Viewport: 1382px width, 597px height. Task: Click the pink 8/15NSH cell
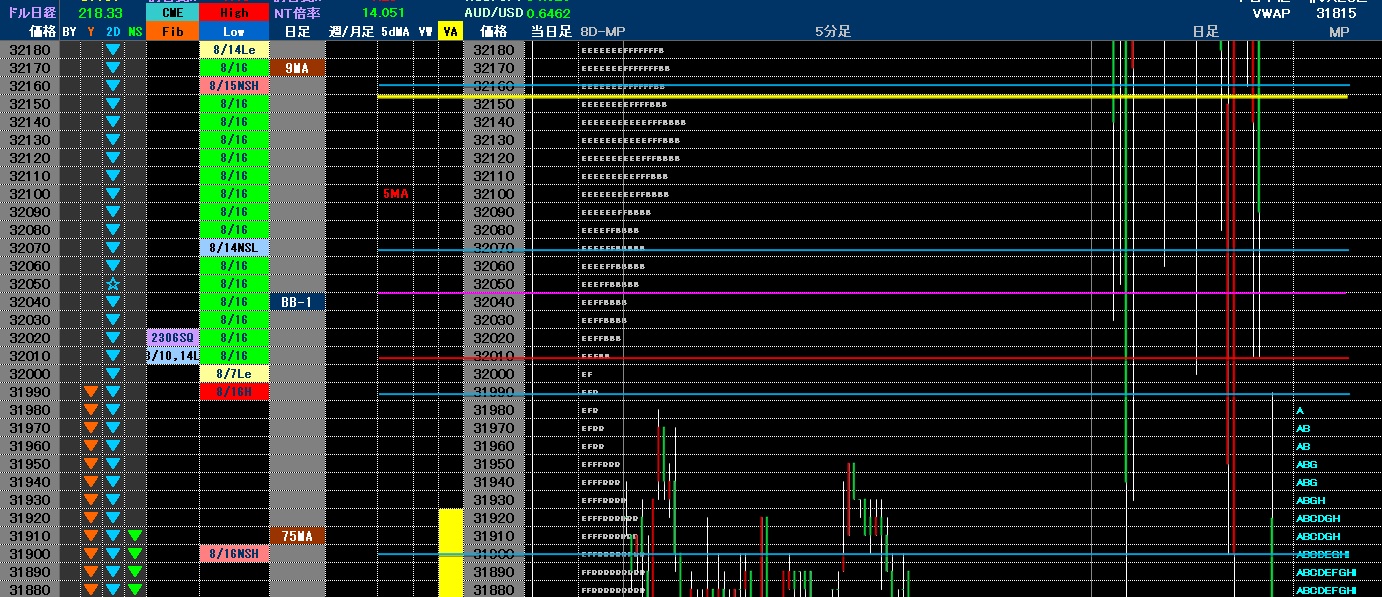(x=234, y=86)
